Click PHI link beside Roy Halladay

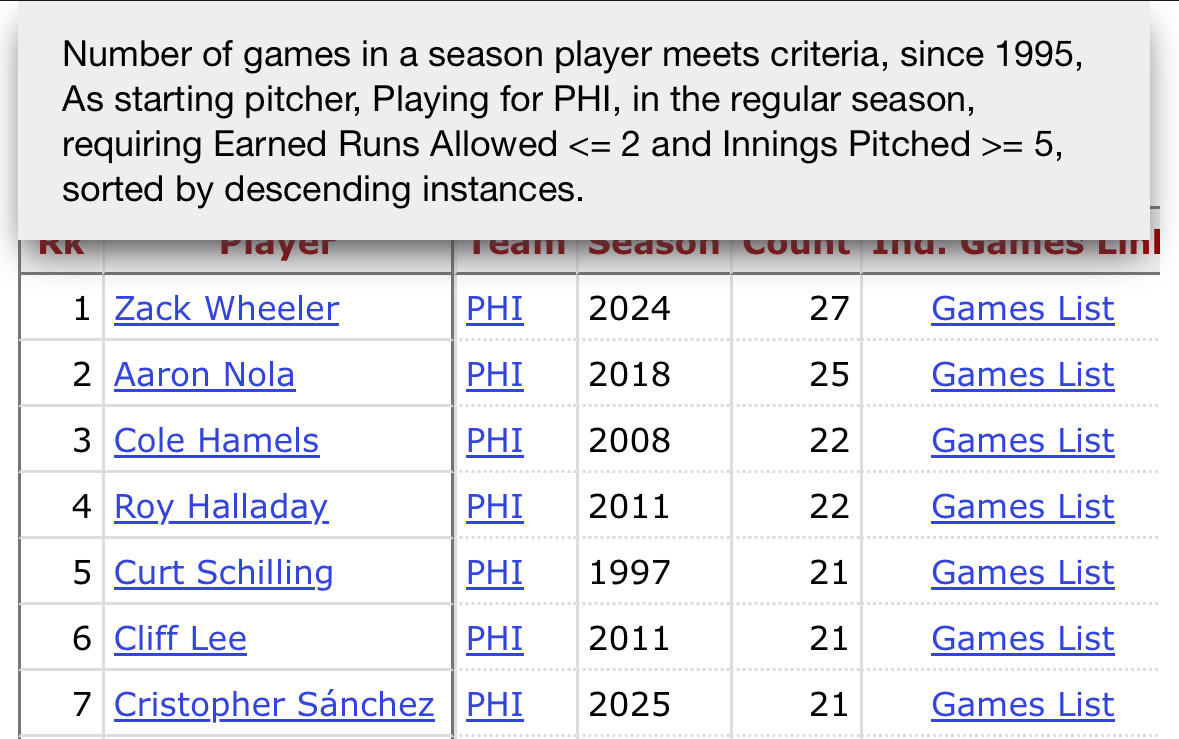[x=494, y=507]
